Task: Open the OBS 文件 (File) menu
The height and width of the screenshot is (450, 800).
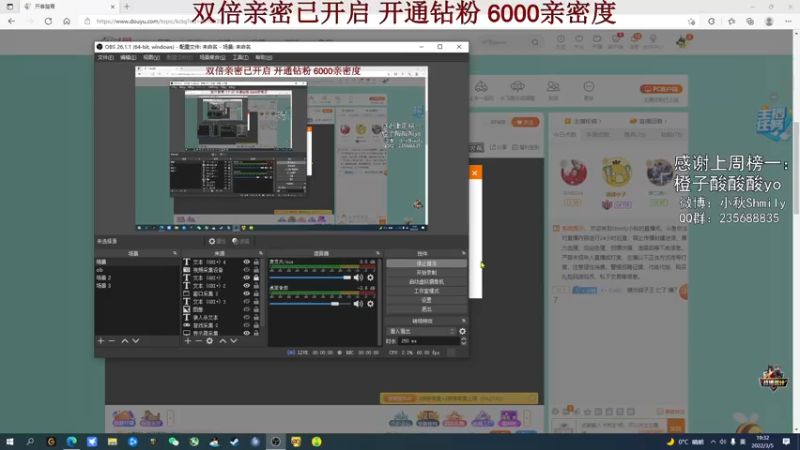Action: point(105,58)
